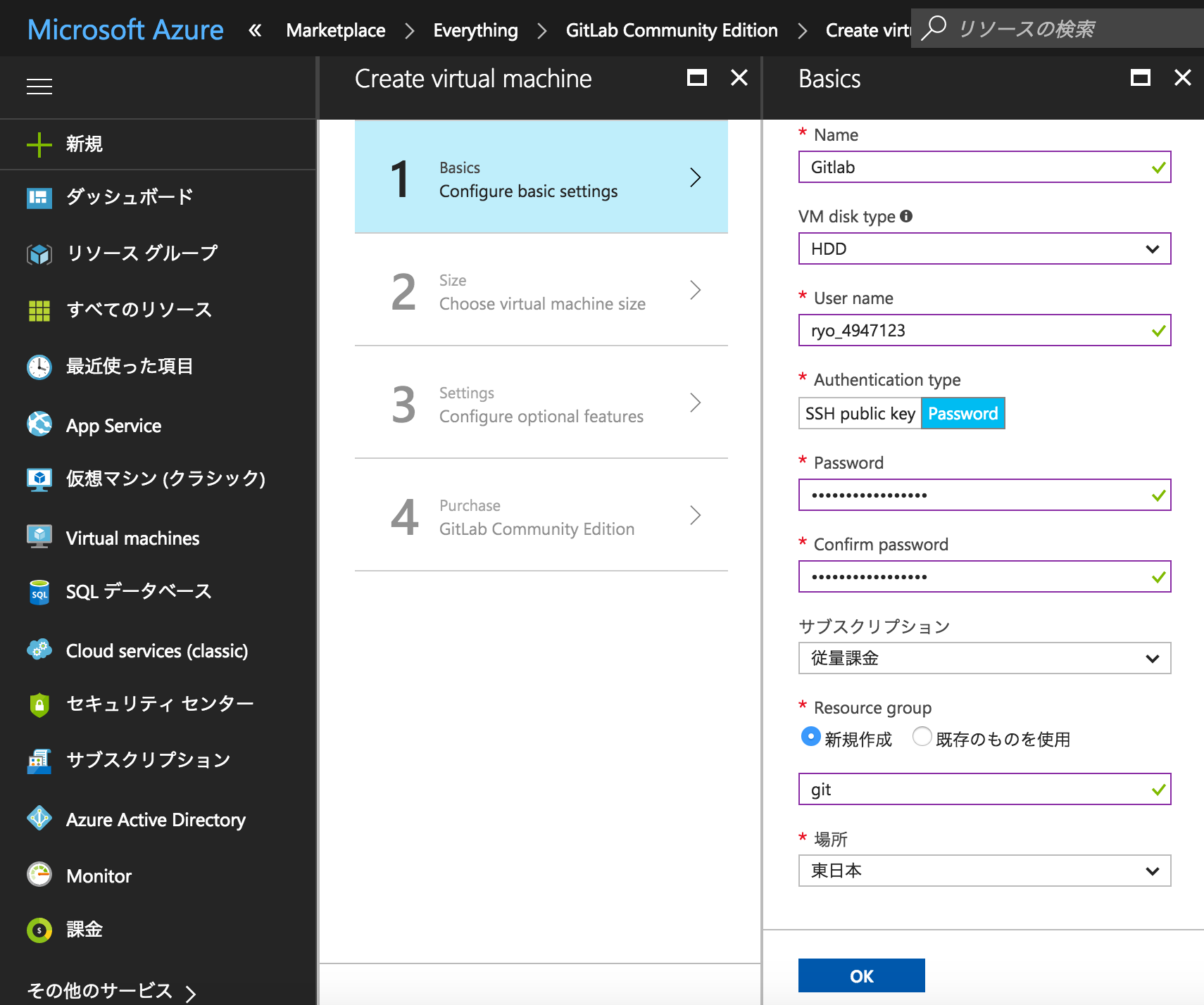Open the 課金 section
Screen dimensions: 1204x1005
83,930
